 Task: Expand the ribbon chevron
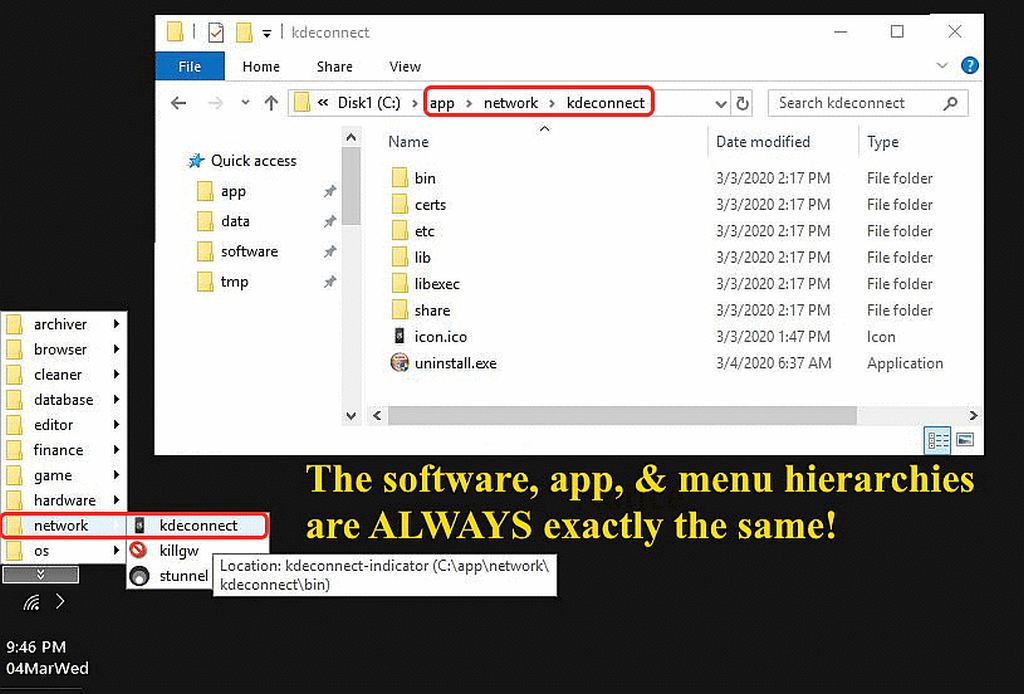pyautogui.click(x=942, y=65)
